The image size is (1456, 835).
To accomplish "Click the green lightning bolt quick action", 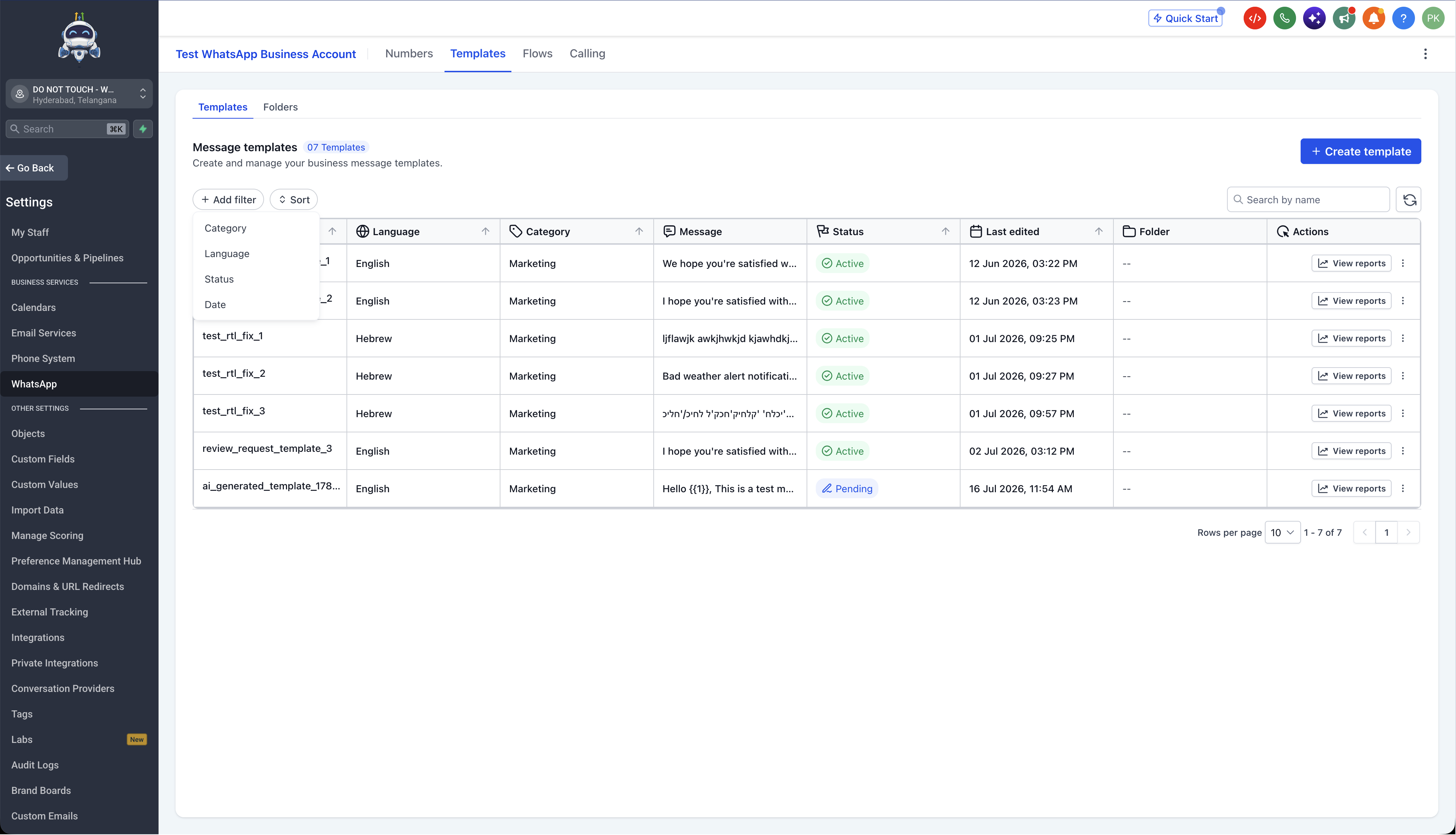I will point(143,129).
